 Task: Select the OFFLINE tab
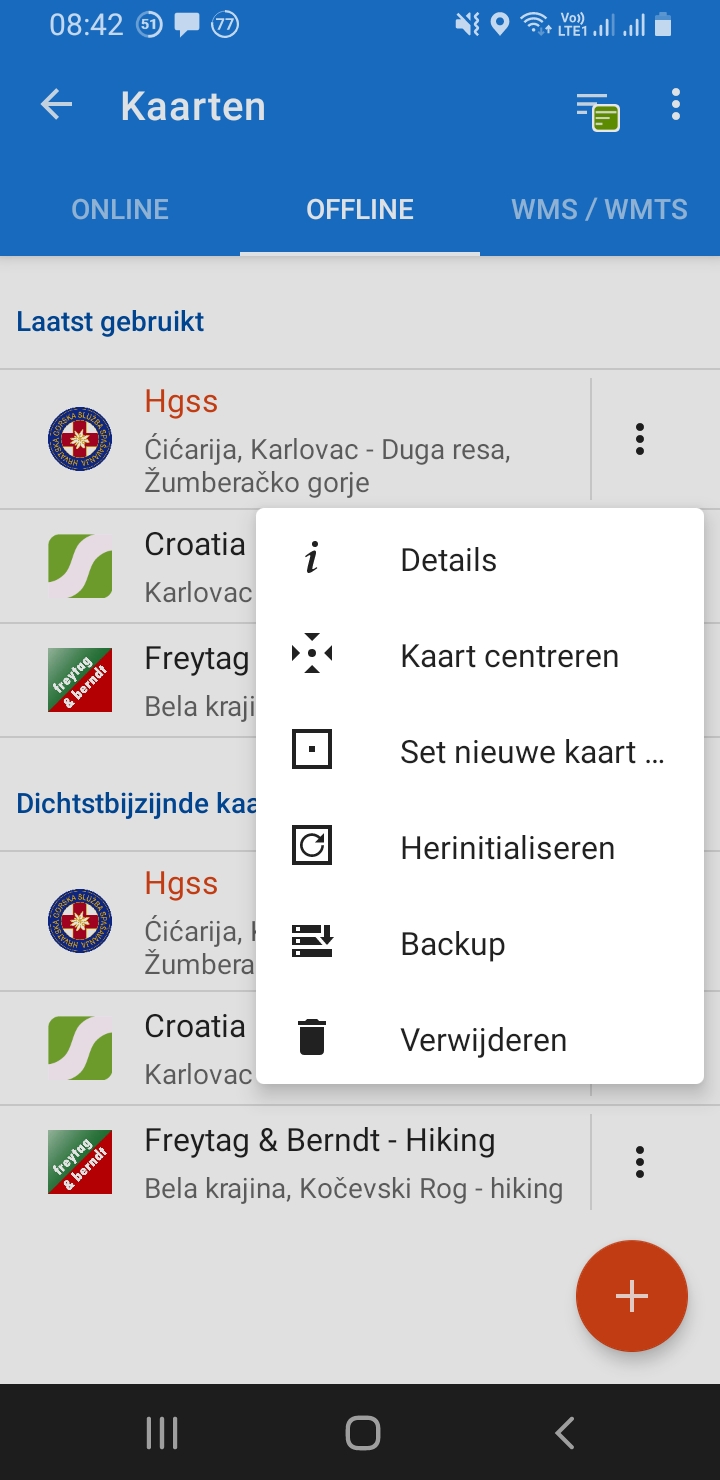coord(360,210)
